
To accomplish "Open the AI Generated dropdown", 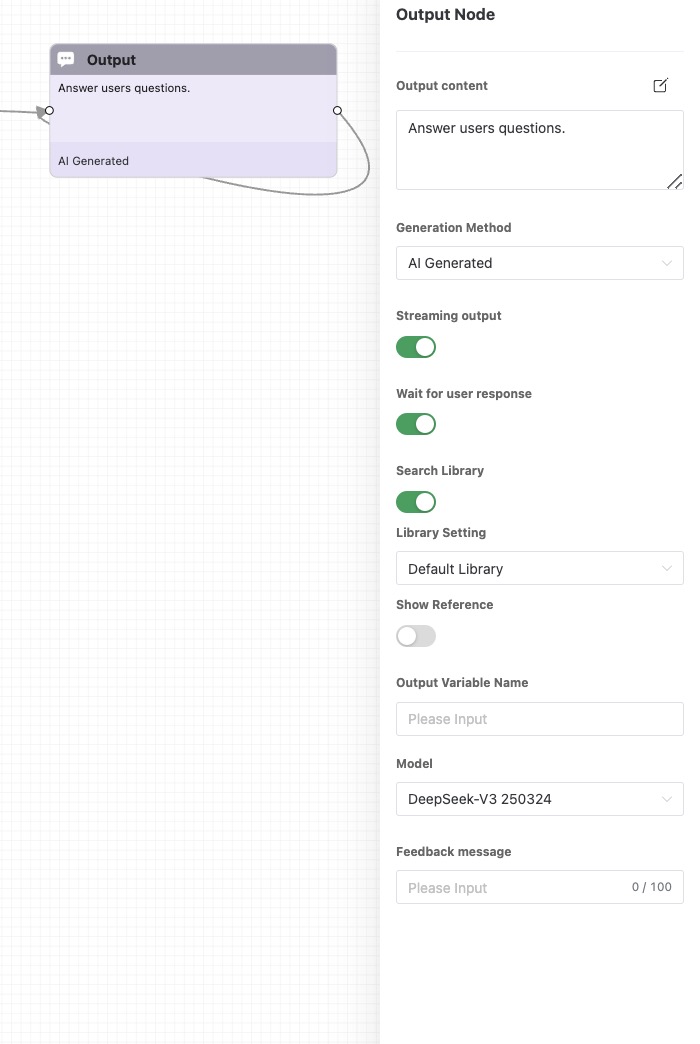I will tap(539, 263).
